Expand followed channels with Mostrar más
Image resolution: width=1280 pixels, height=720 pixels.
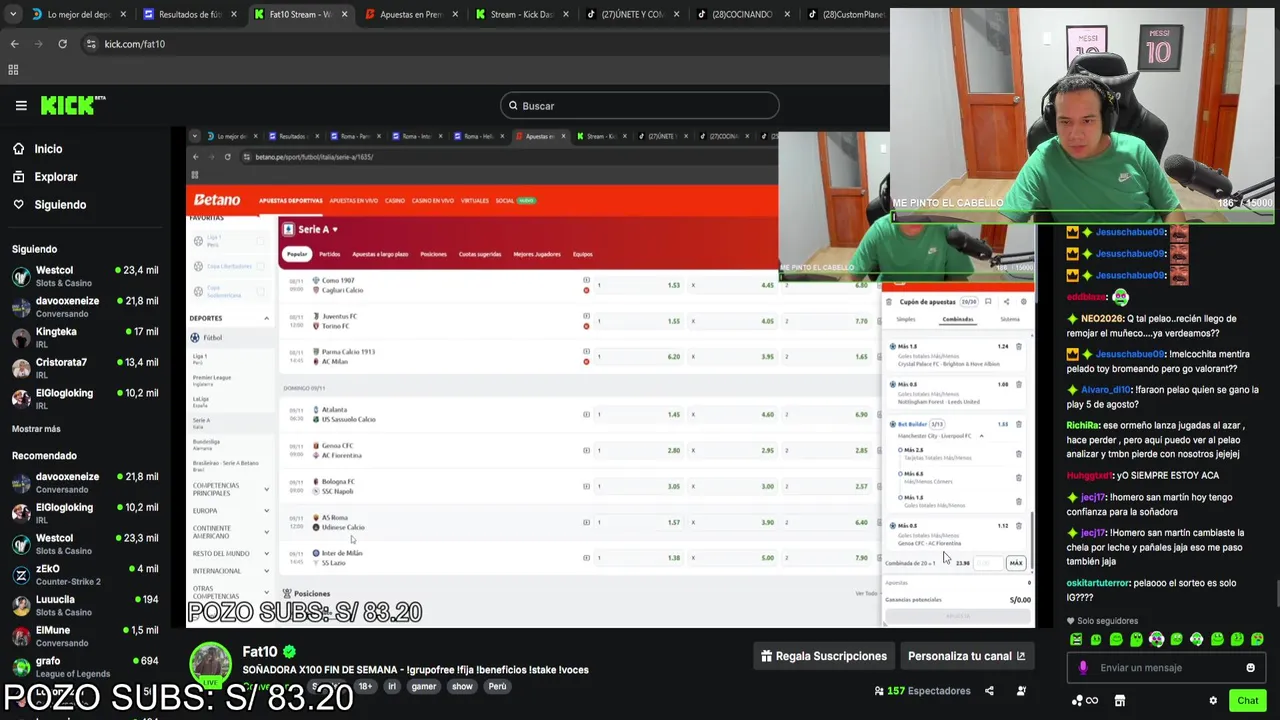coord(36,429)
